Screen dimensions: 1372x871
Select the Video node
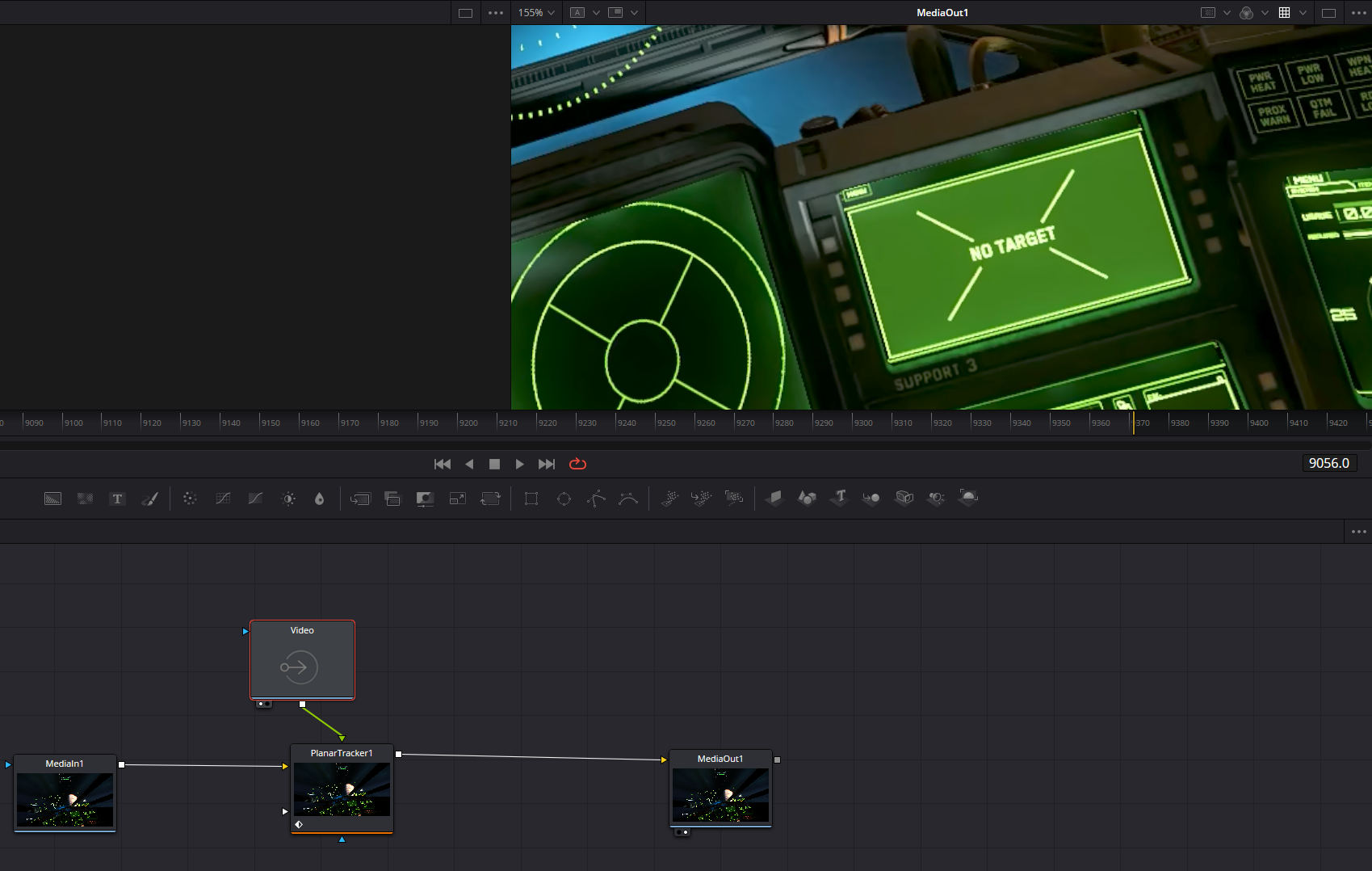click(302, 659)
